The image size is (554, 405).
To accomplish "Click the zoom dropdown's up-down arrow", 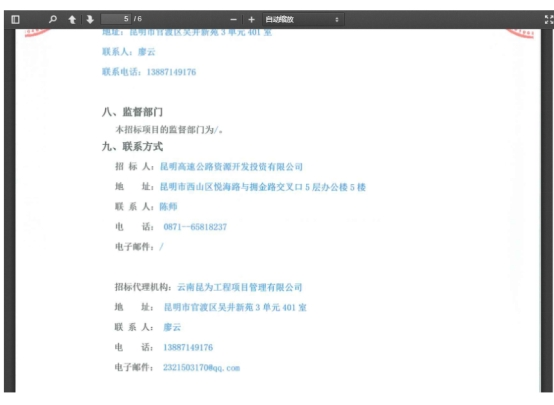I will pos(337,19).
